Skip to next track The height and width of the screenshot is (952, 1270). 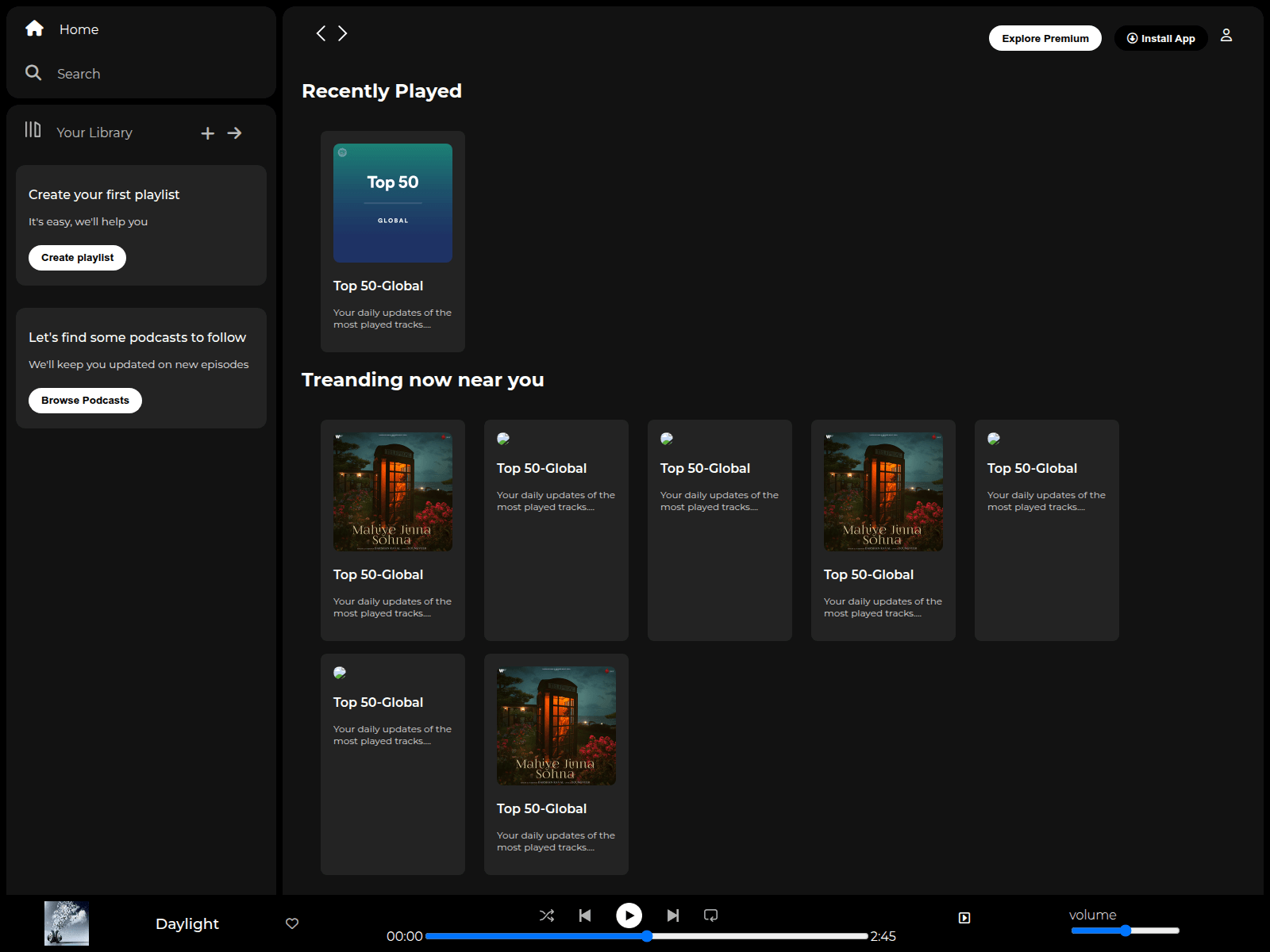click(673, 916)
